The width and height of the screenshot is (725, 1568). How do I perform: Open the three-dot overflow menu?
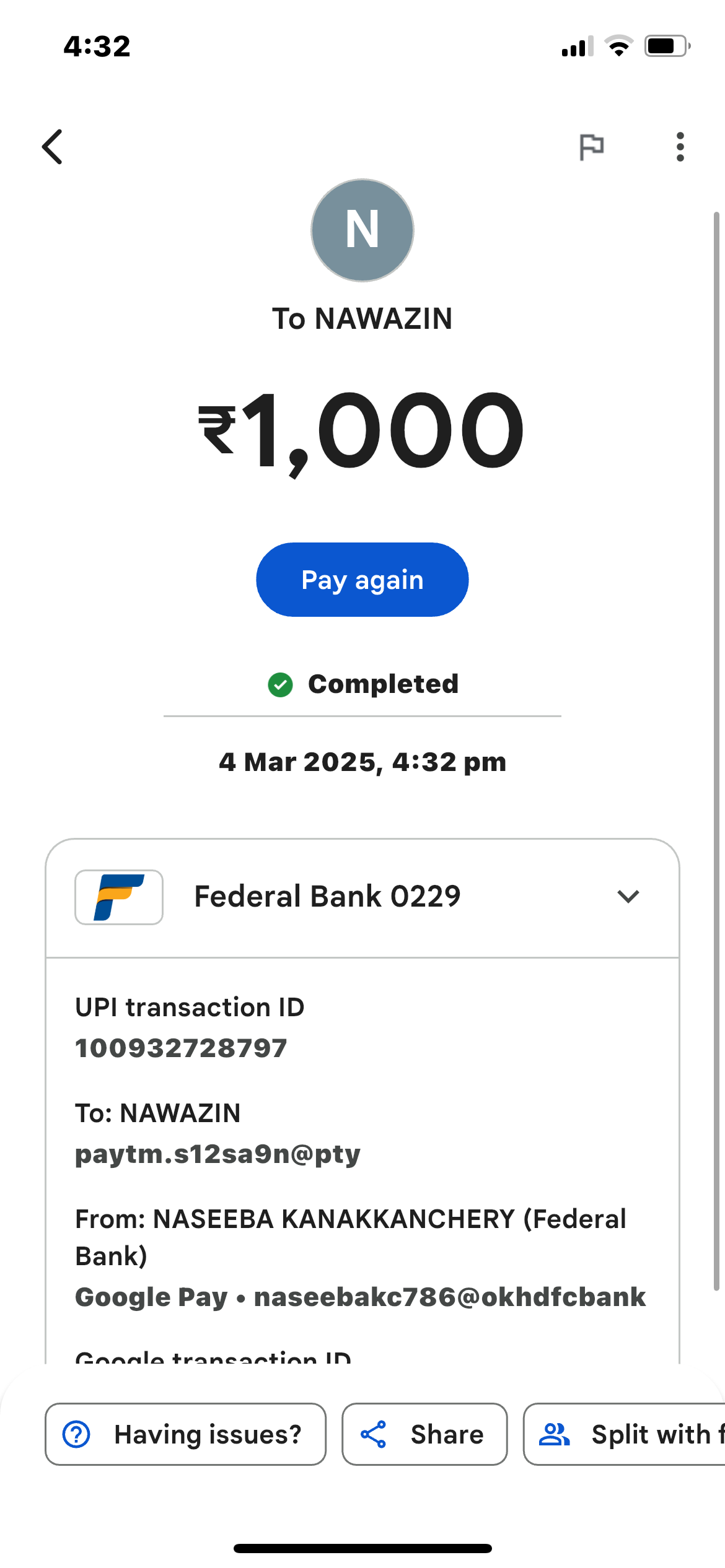680,147
